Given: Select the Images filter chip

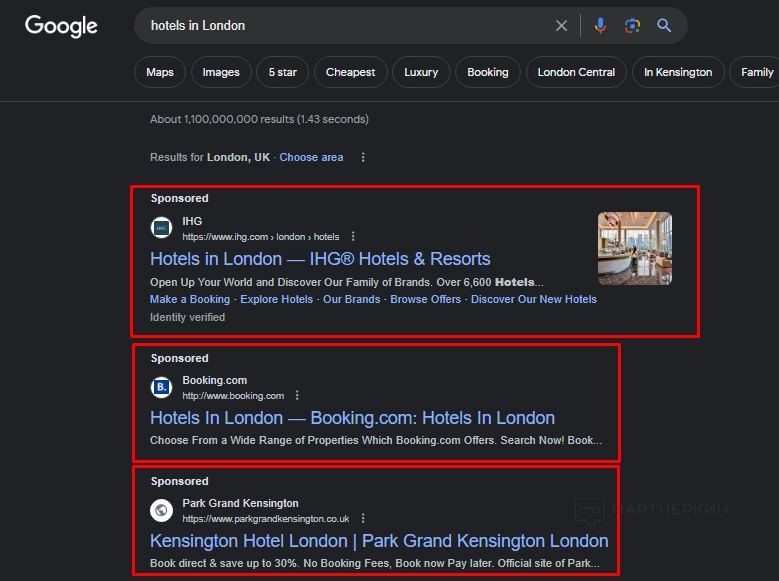Looking at the screenshot, I should pyautogui.click(x=221, y=72).
